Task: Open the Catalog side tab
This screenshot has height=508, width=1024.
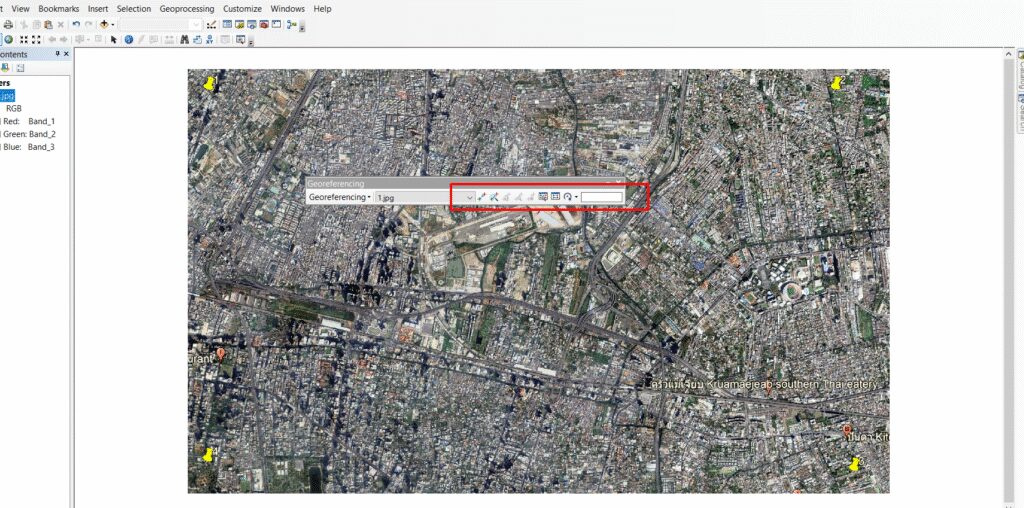Action: [1020, 71]
